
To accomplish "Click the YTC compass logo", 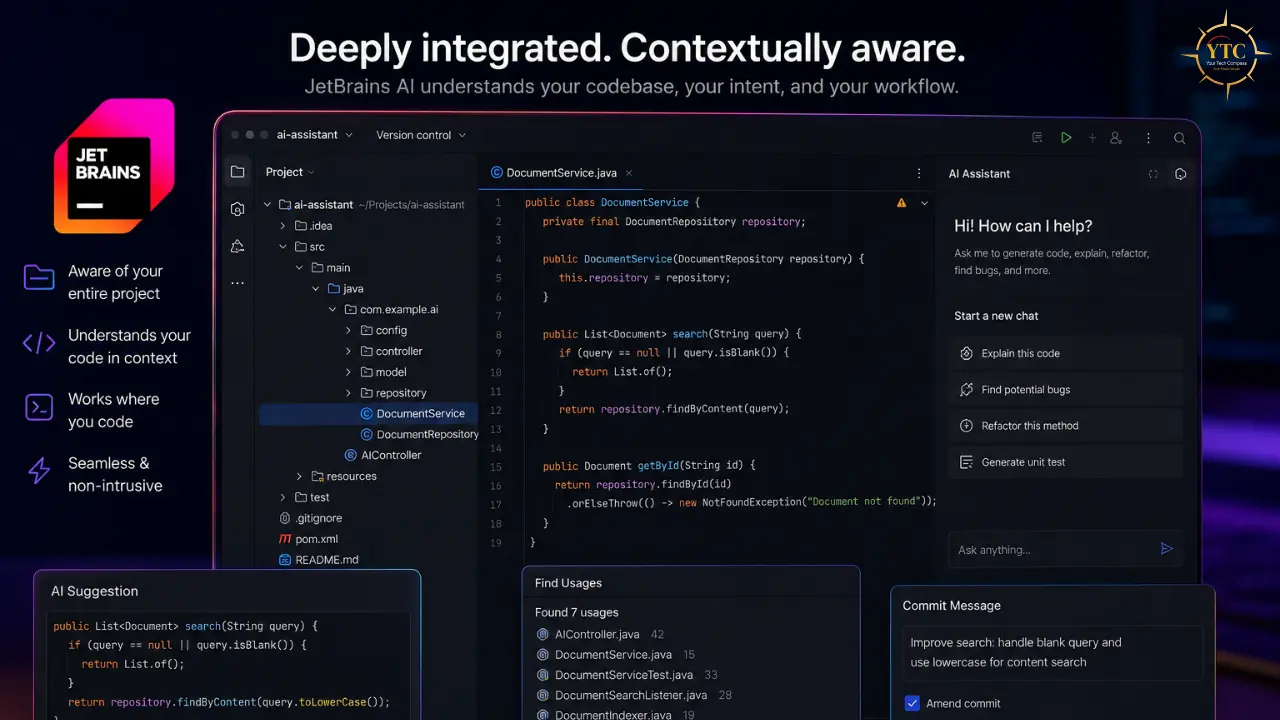I will click(1225, 53).
